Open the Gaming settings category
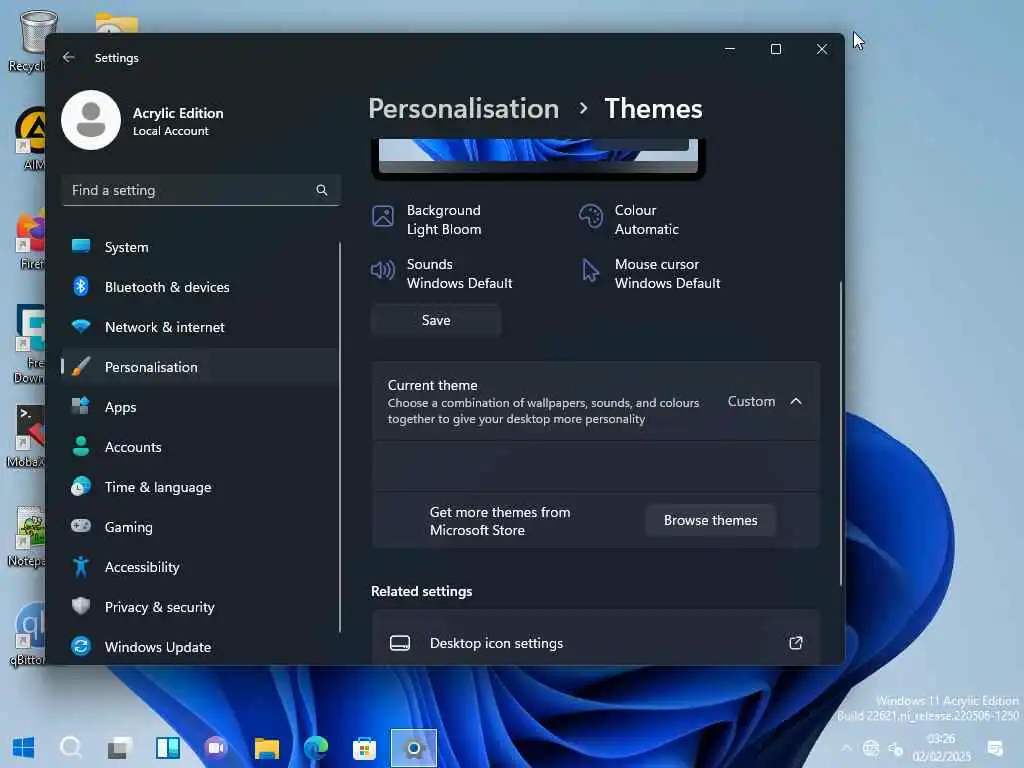The width and height of the screenshot is (1024, 768). (200, 526)
